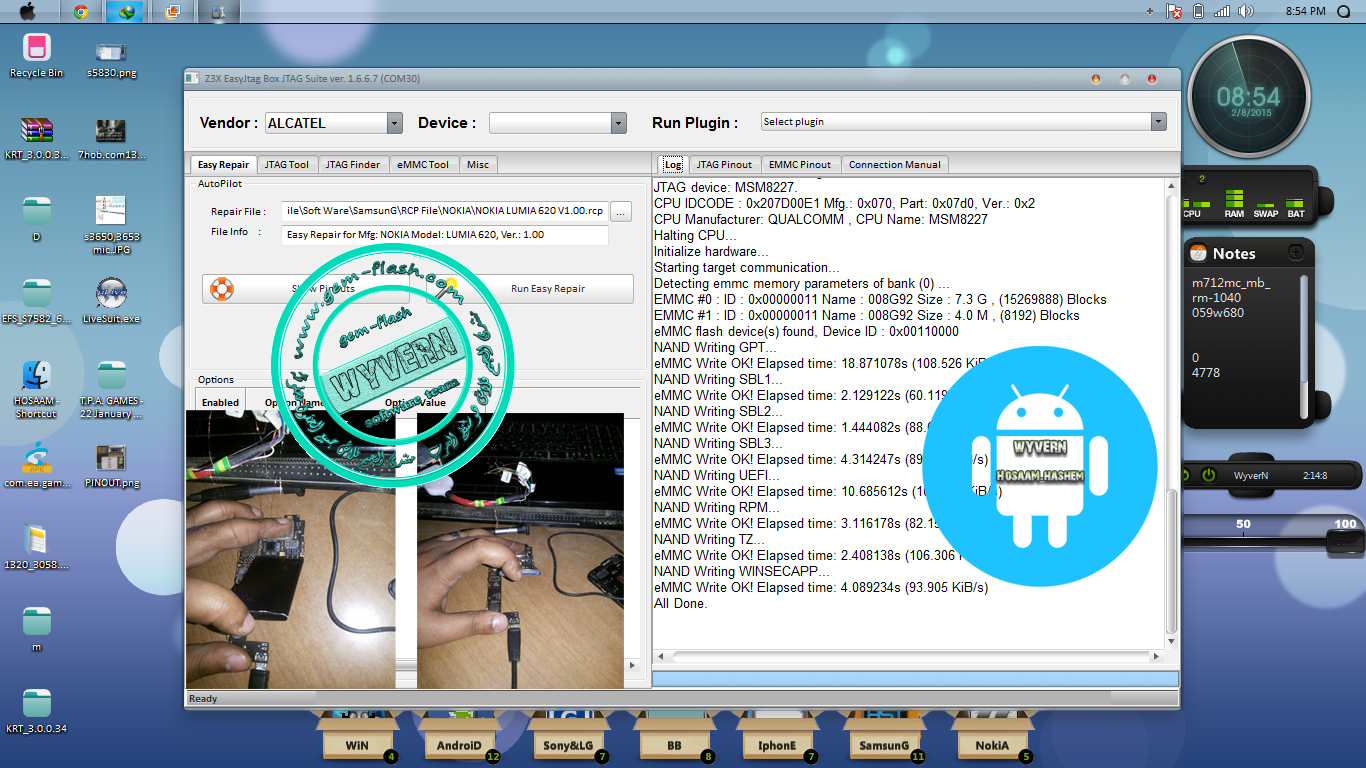Click the action center flag icon in the tray
This screenshot has height=768, width=1366.
point(1174,11)
